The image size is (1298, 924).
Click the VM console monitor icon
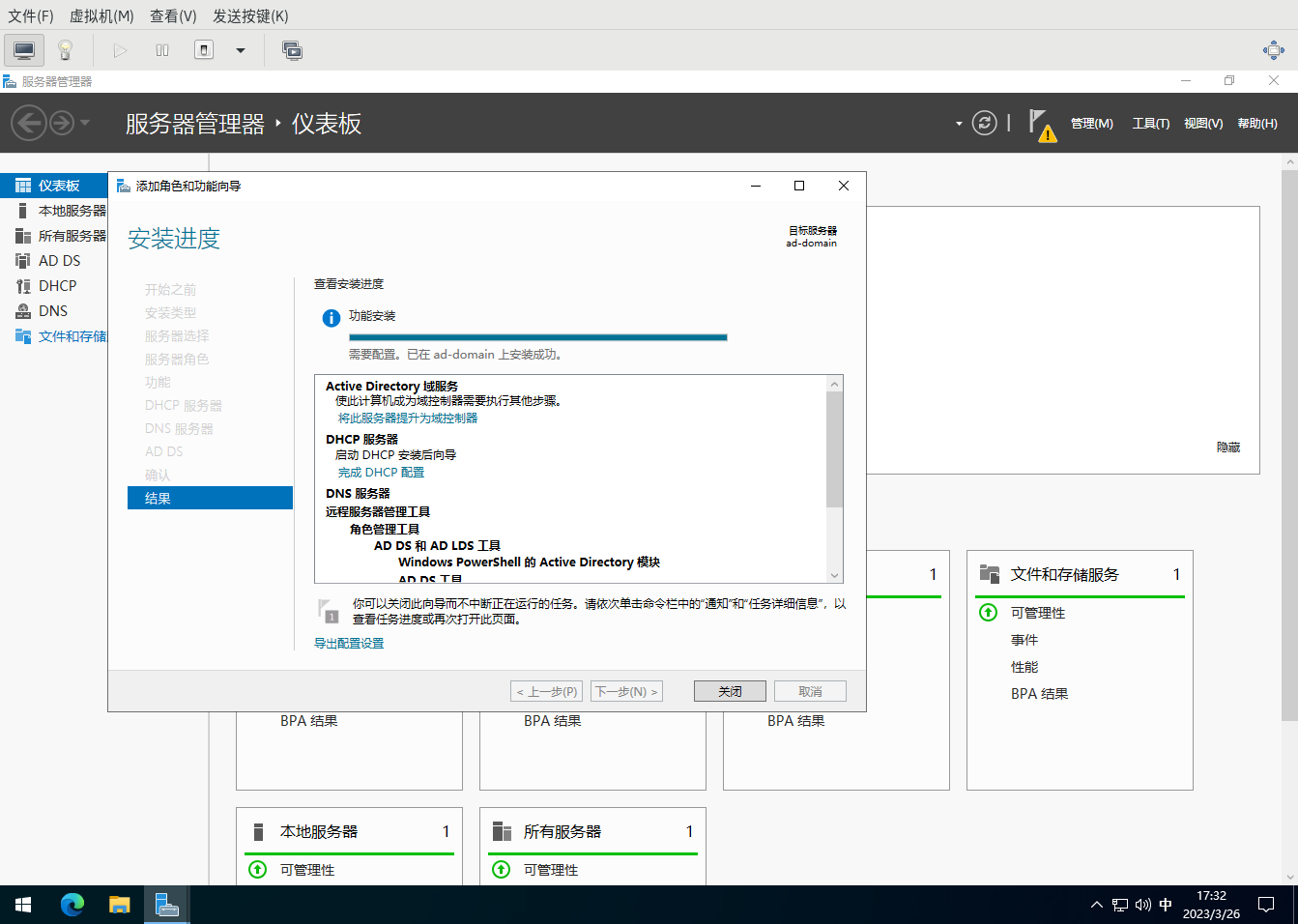(x=24, y=50)
